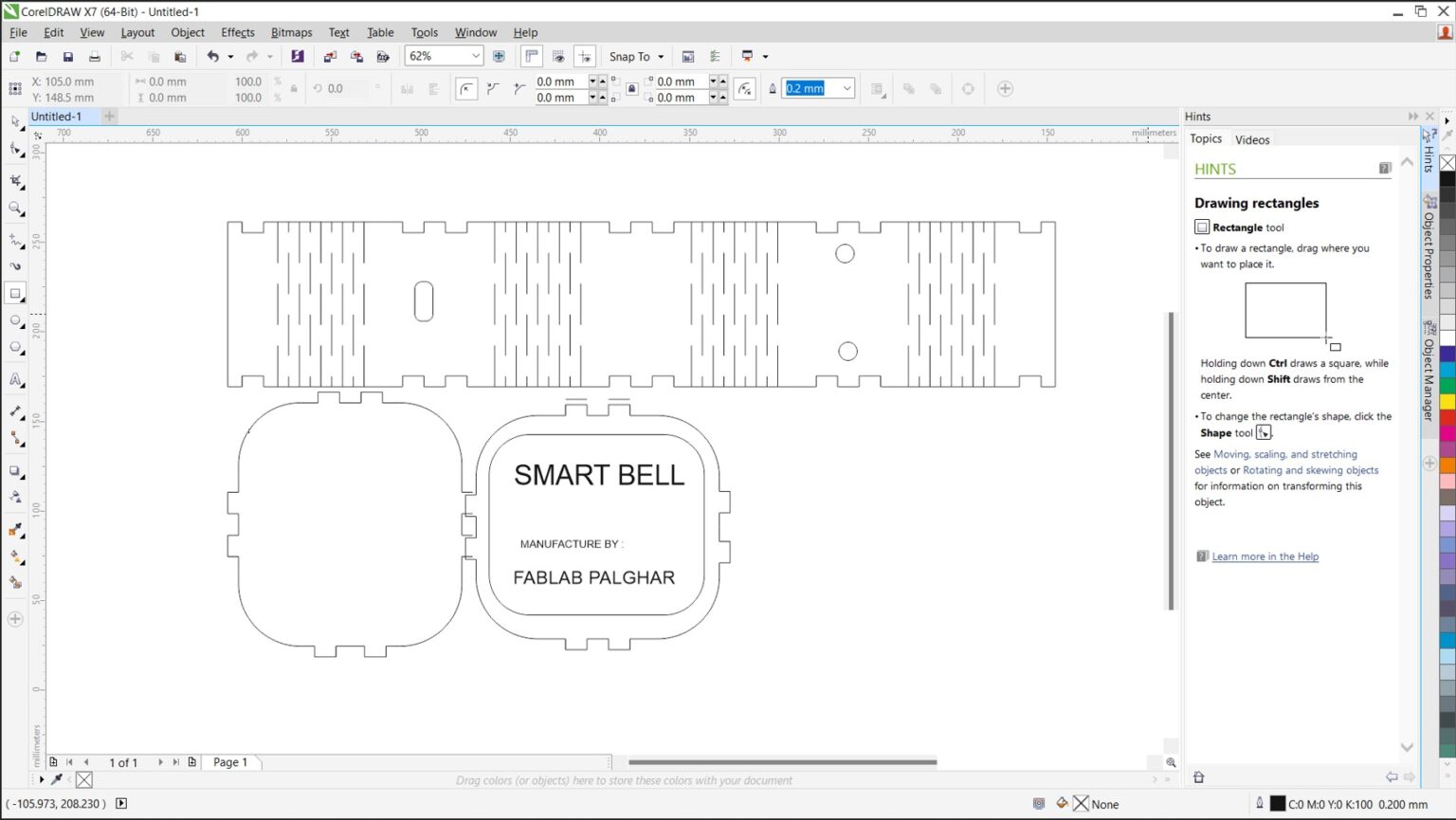Select the Shape tool in toolbox
1456x820 pixels.
point(15,149)
